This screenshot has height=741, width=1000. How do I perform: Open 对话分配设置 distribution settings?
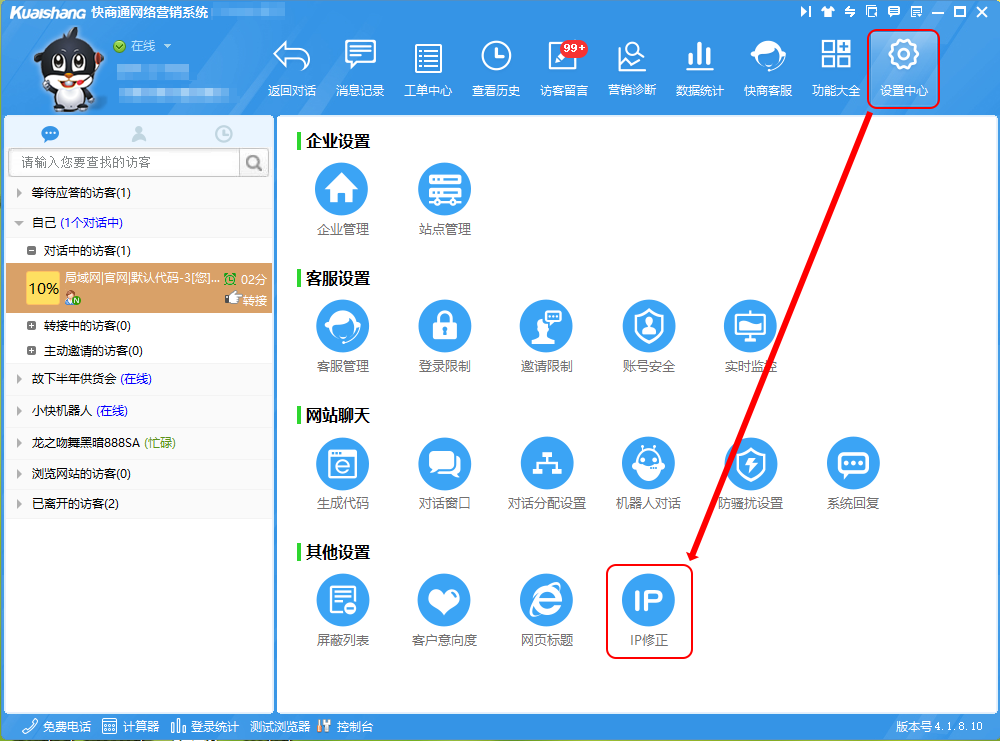point(546,463)
